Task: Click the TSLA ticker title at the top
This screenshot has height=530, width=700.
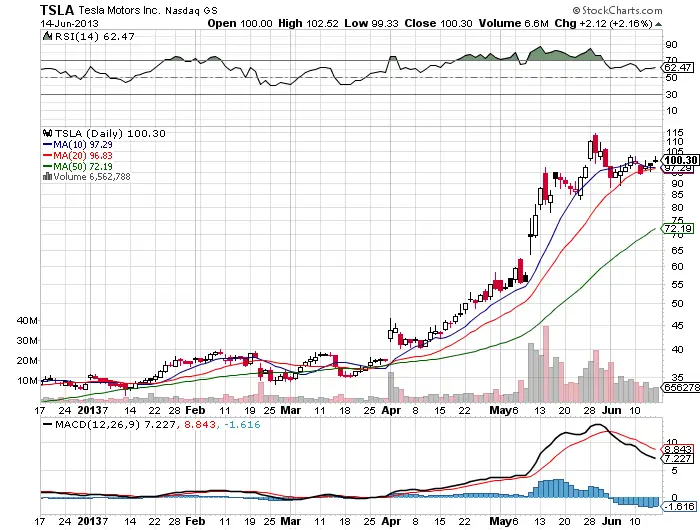Action: click(x=57, y=10)
